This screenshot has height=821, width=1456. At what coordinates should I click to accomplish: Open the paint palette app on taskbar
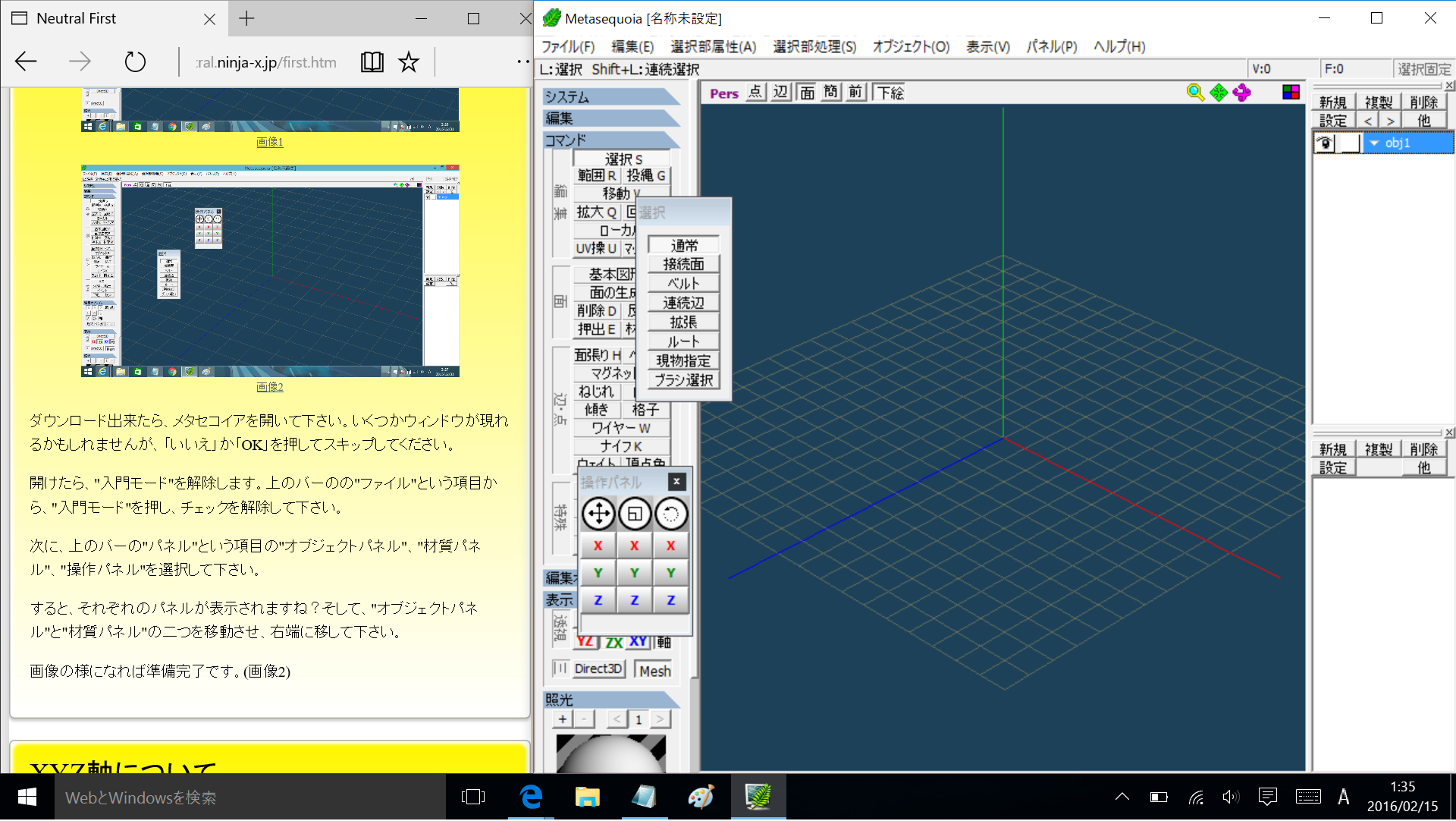pos(701,797)
